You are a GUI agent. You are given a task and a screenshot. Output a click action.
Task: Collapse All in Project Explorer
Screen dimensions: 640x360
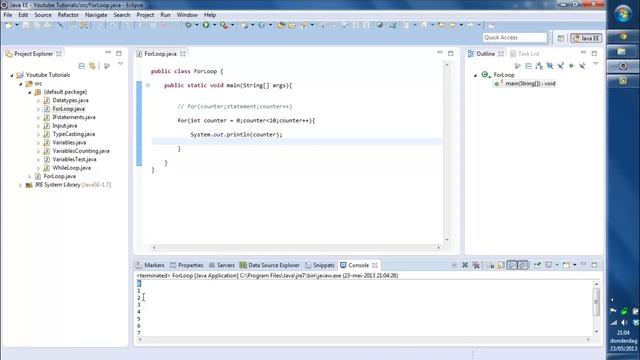click(82, 66)
